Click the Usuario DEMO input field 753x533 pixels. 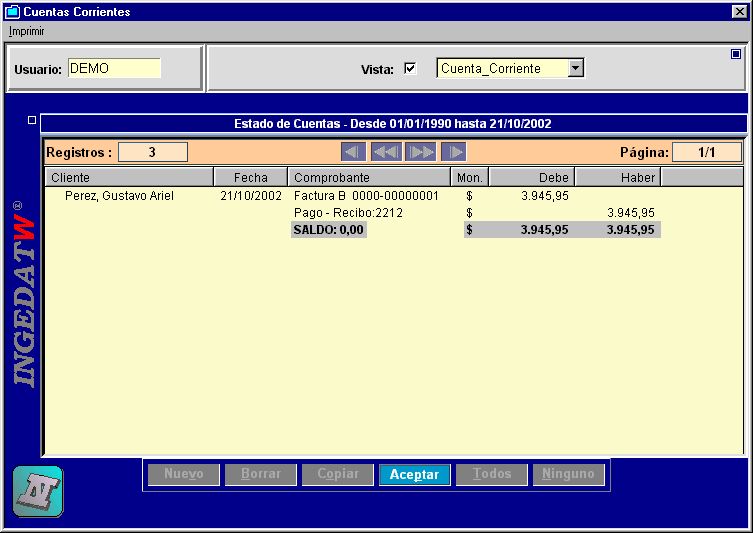click(114, 68)
